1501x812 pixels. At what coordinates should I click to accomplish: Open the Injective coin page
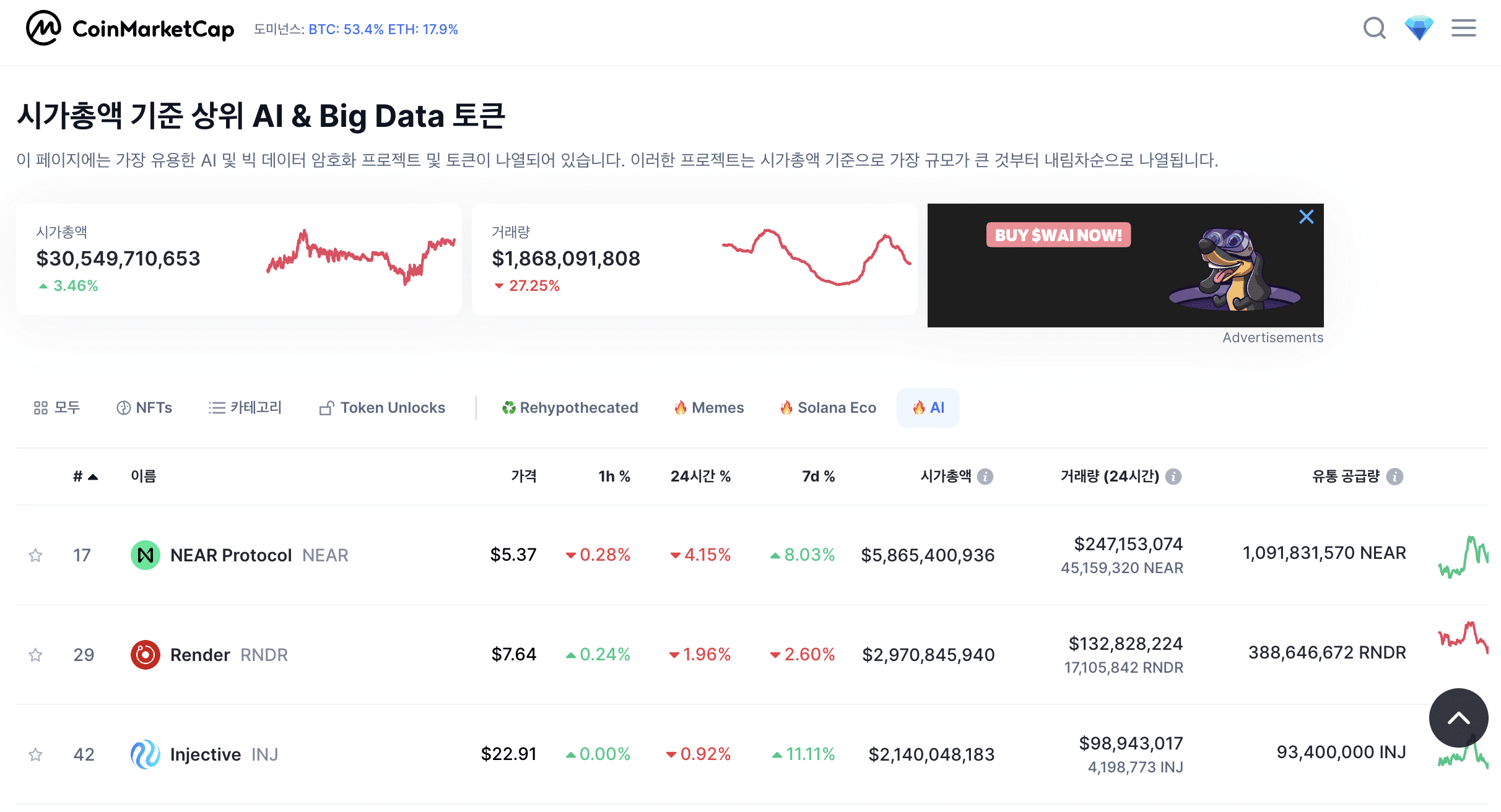pos(206,754)
